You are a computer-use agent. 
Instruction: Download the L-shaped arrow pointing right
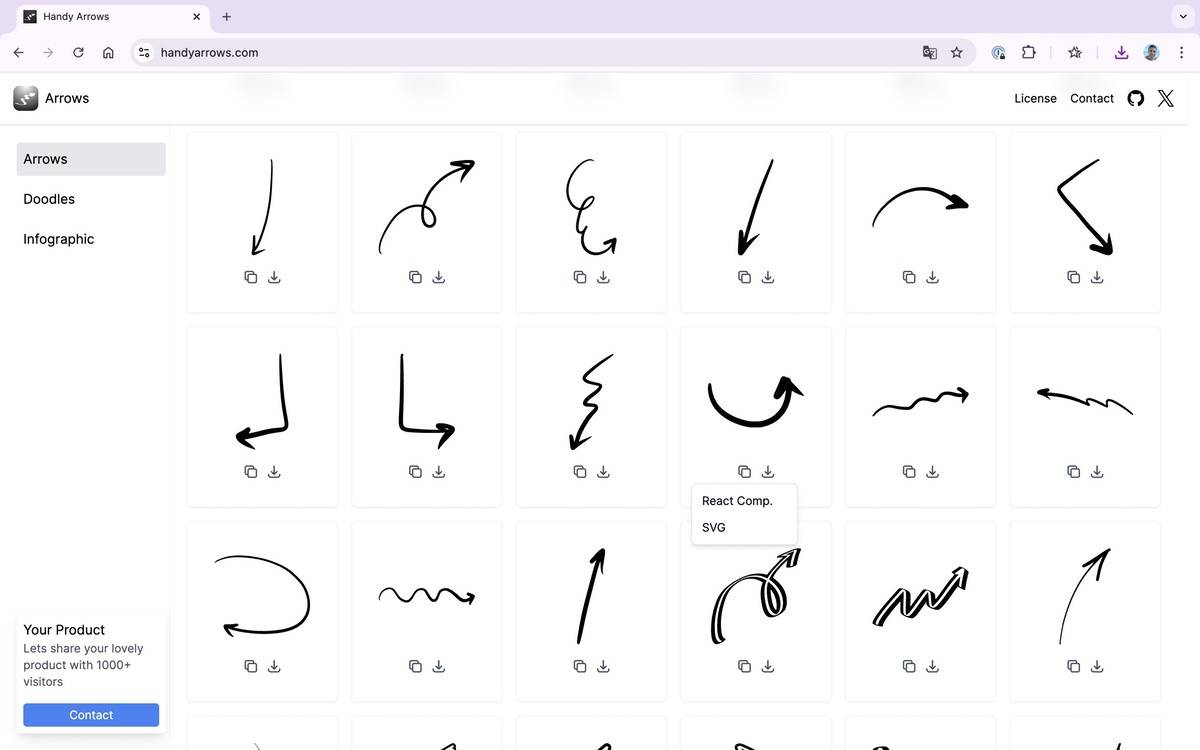(x=438, y=471)
